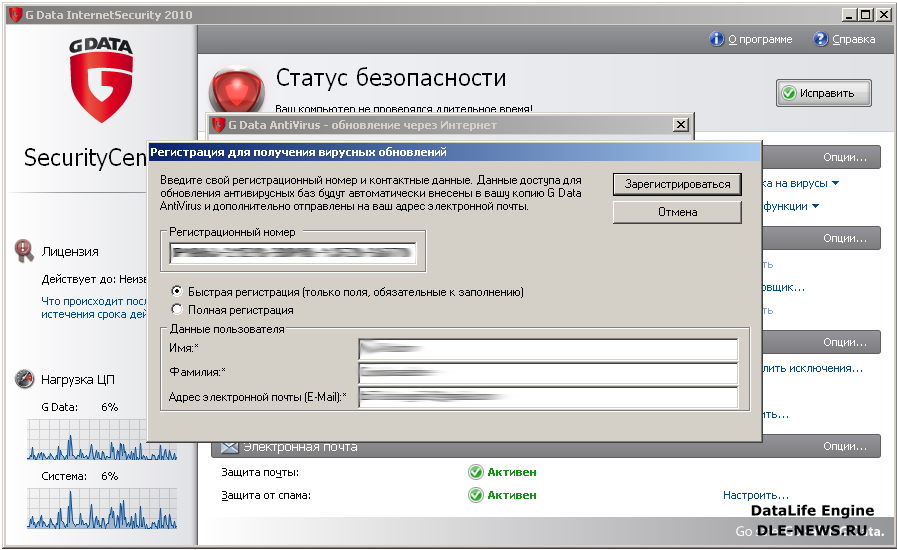The width and height of the screenshot is (897, 550).
Task: Click the topmost Опции button
Action: (x=845, y=157)
